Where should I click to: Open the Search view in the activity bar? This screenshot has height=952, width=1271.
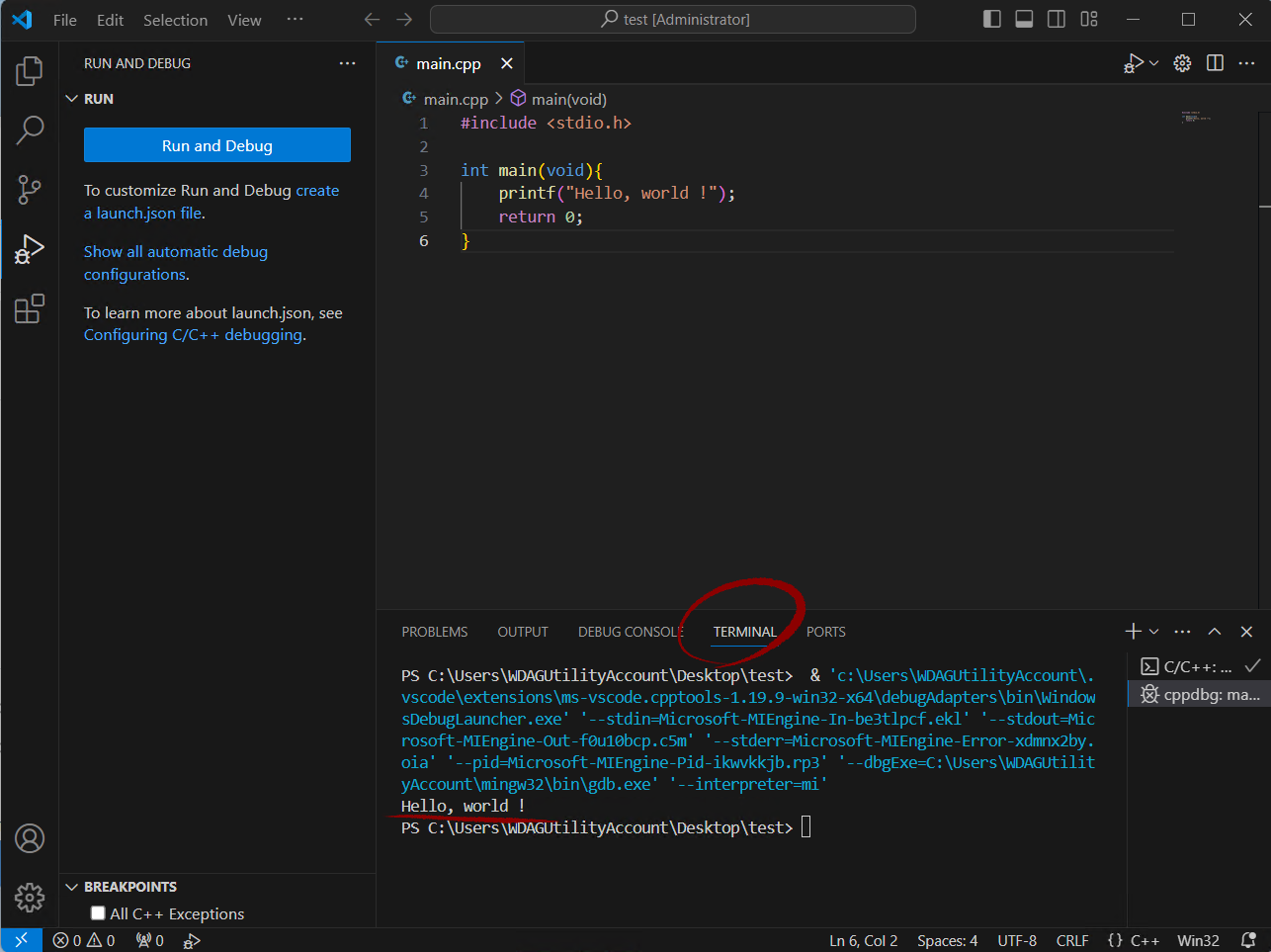[x=29, y=130]
